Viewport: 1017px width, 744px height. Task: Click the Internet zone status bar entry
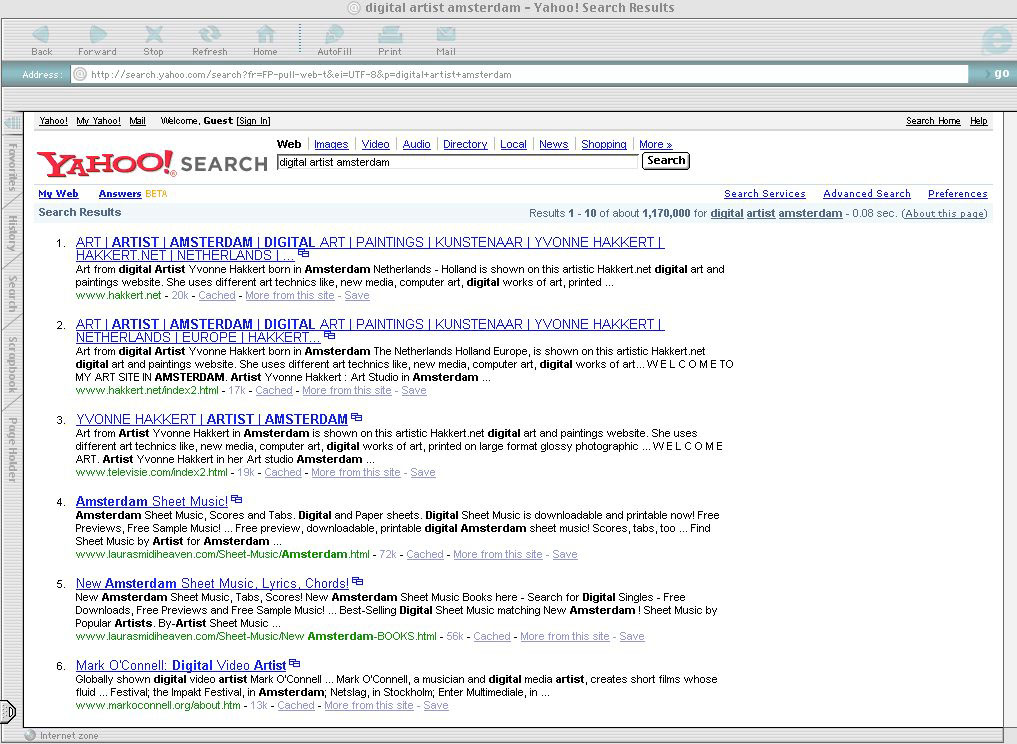pos(62,736)
